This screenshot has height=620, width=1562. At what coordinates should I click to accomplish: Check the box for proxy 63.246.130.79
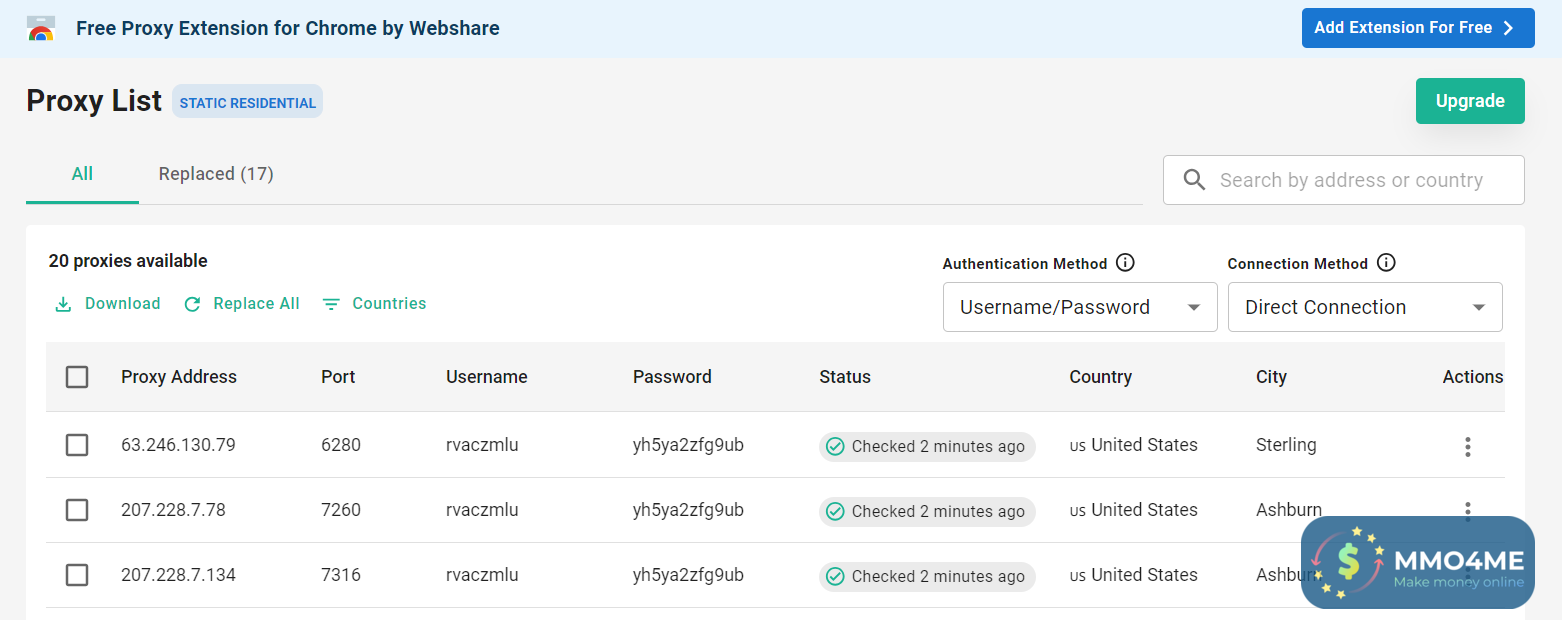[x=77, y=445]
